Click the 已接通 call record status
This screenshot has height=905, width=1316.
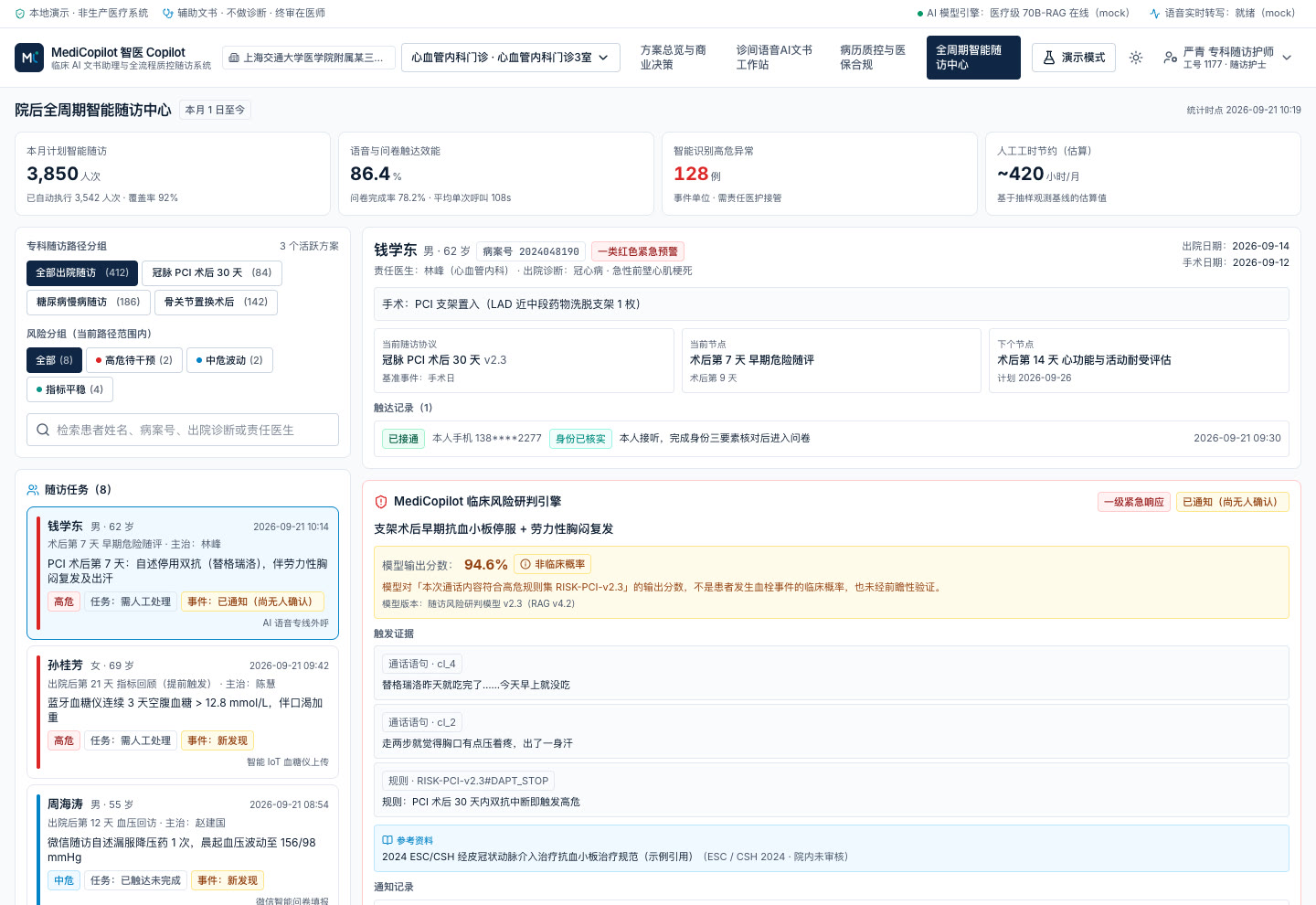coord(403,439)
